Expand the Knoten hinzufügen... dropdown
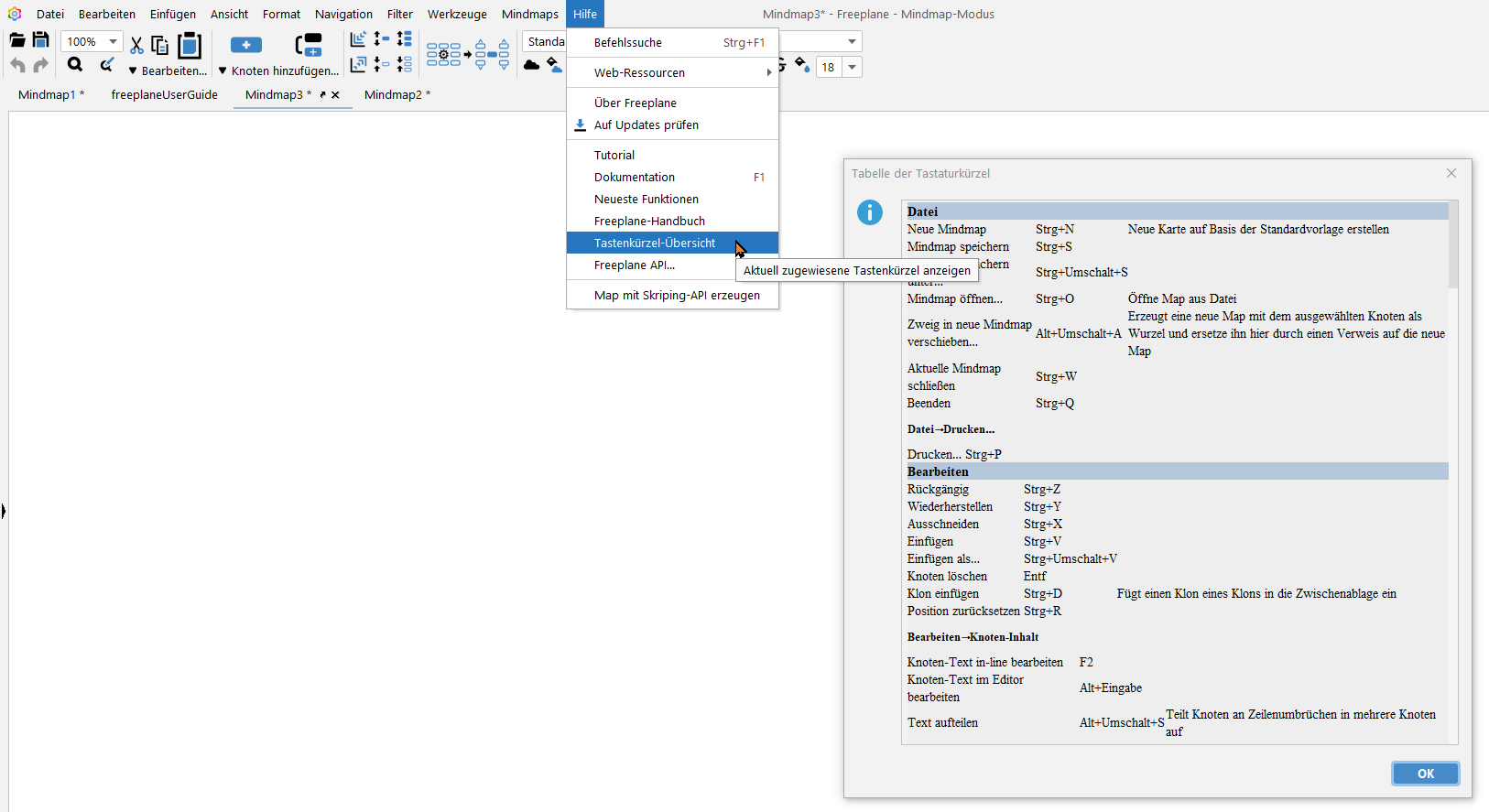Viewport: 1489px width, 812px height. [223, 70]
